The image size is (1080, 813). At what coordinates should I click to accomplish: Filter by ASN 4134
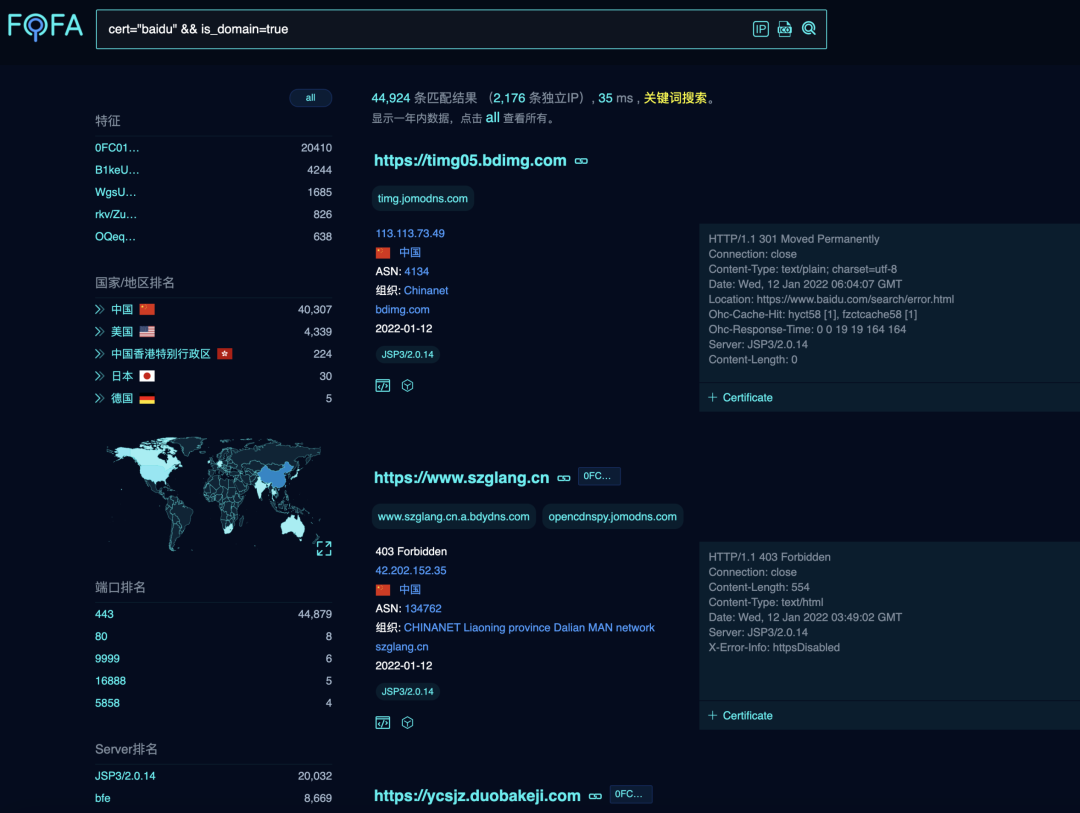pyautogui.click(x=416, y=271)
